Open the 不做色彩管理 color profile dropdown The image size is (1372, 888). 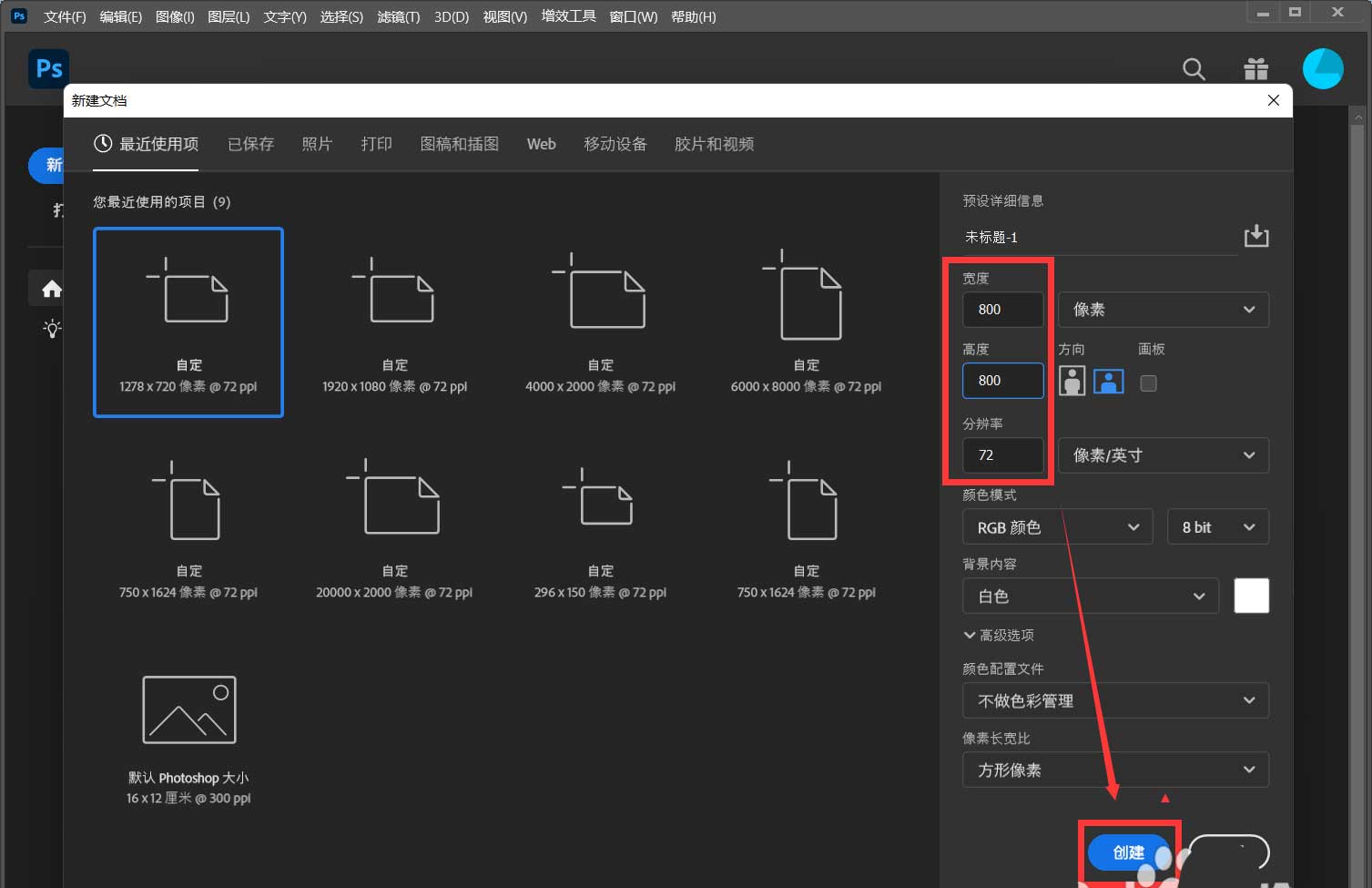[1116, 700]
